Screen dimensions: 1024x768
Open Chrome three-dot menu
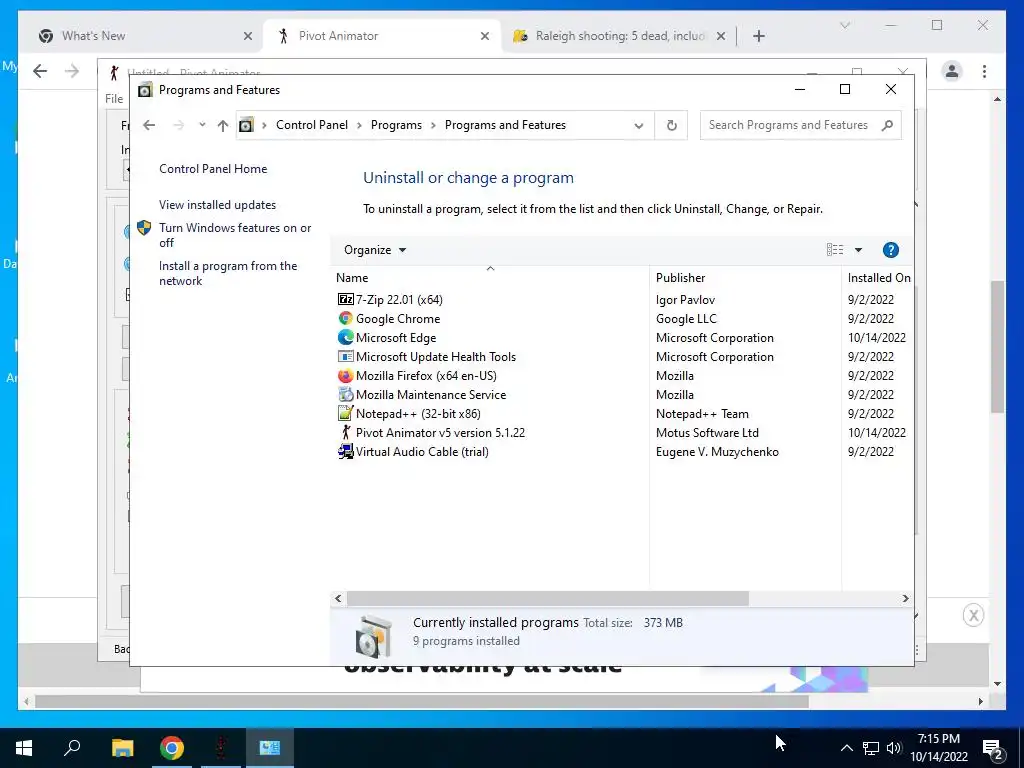coord(984,71)
